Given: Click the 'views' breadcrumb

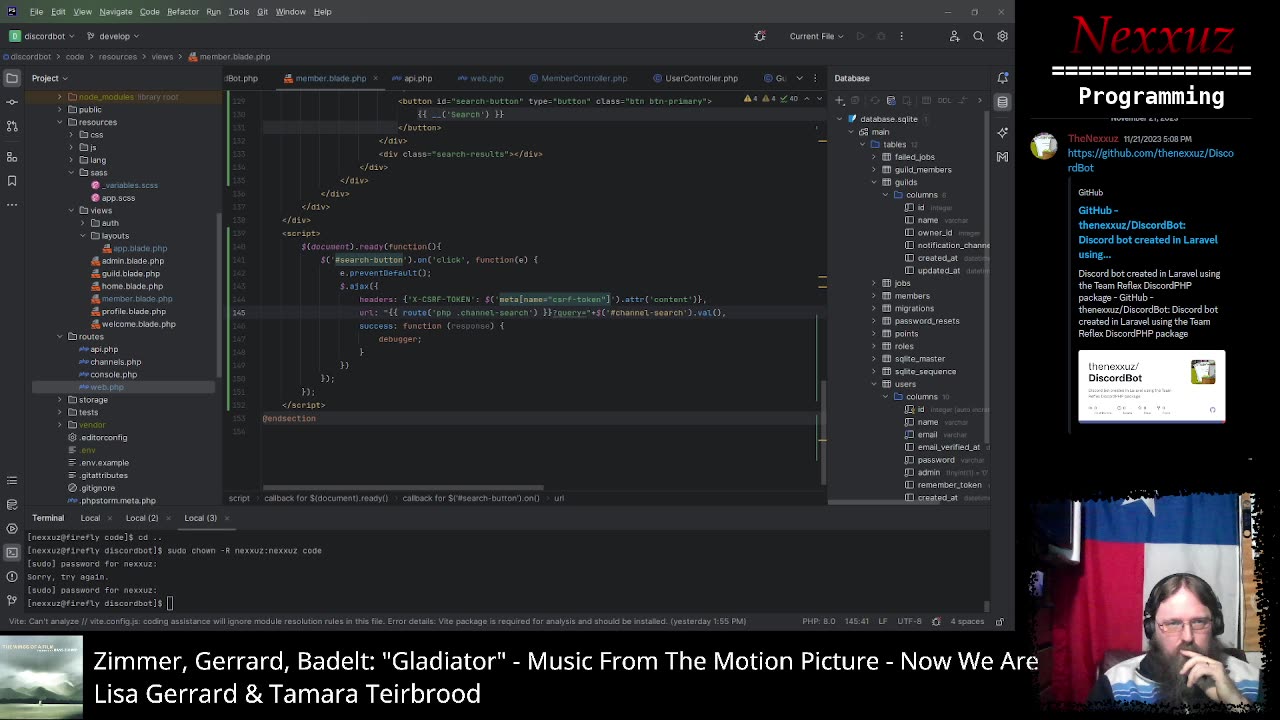Looking at the screenshot, I should pyautogui.click(x=162, y=57).
